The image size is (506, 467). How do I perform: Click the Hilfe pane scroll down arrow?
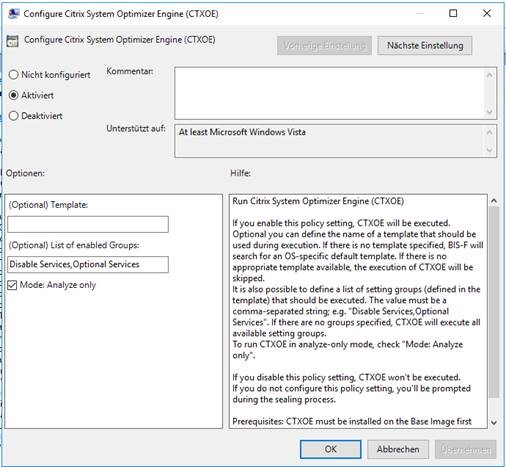(x=494, y=422)
